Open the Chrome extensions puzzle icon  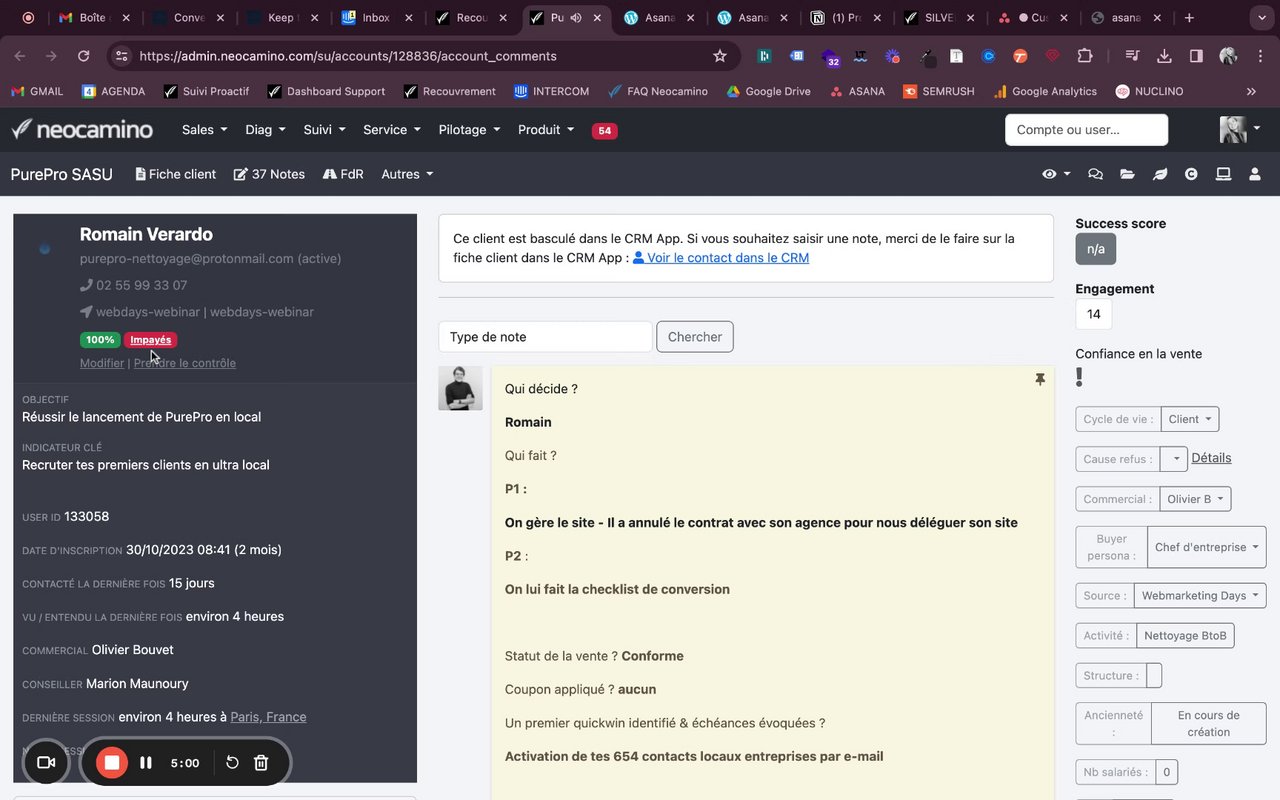click(x=1085, y=56)
